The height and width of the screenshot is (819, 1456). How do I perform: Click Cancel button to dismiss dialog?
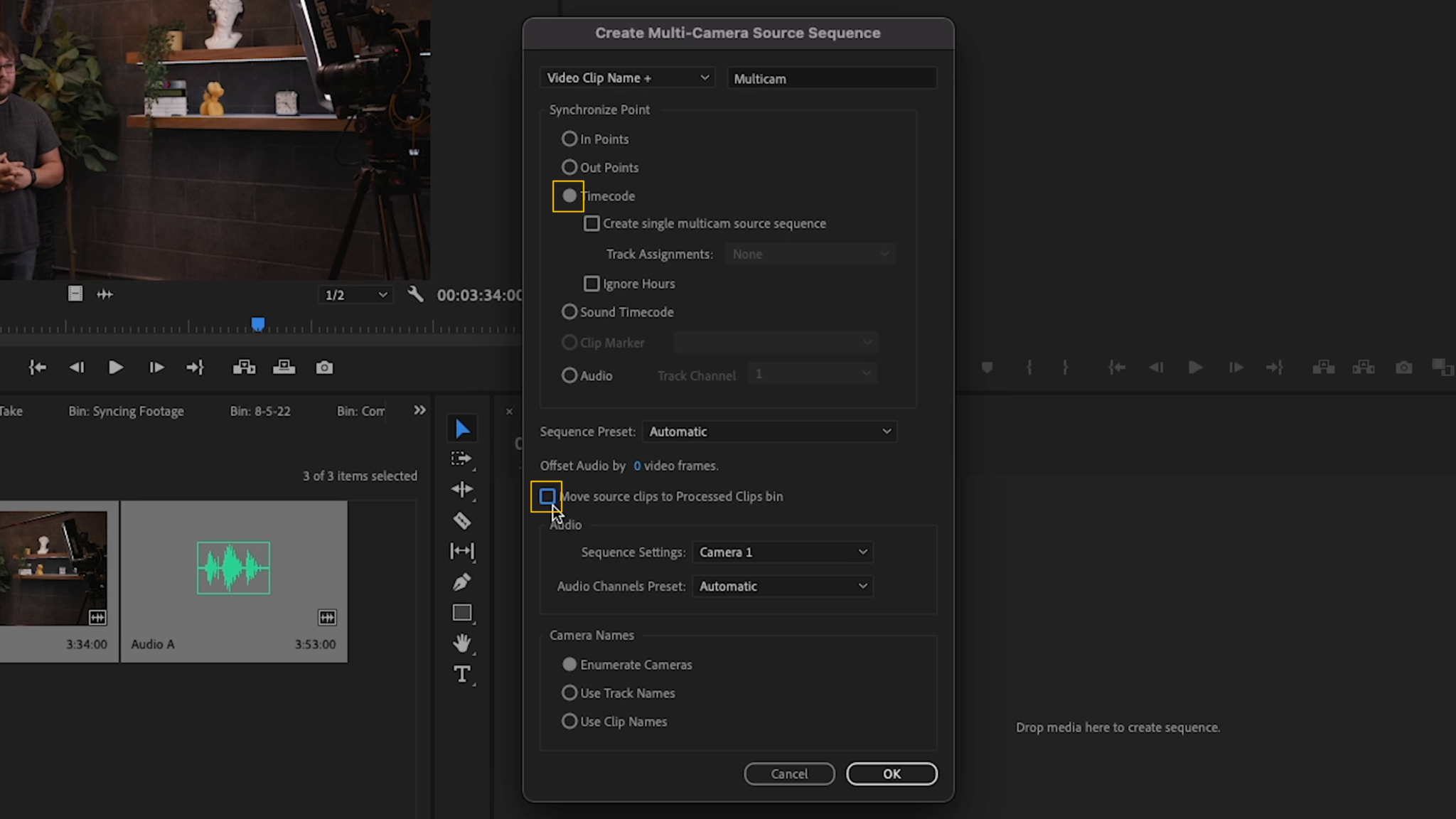(789, 773)
